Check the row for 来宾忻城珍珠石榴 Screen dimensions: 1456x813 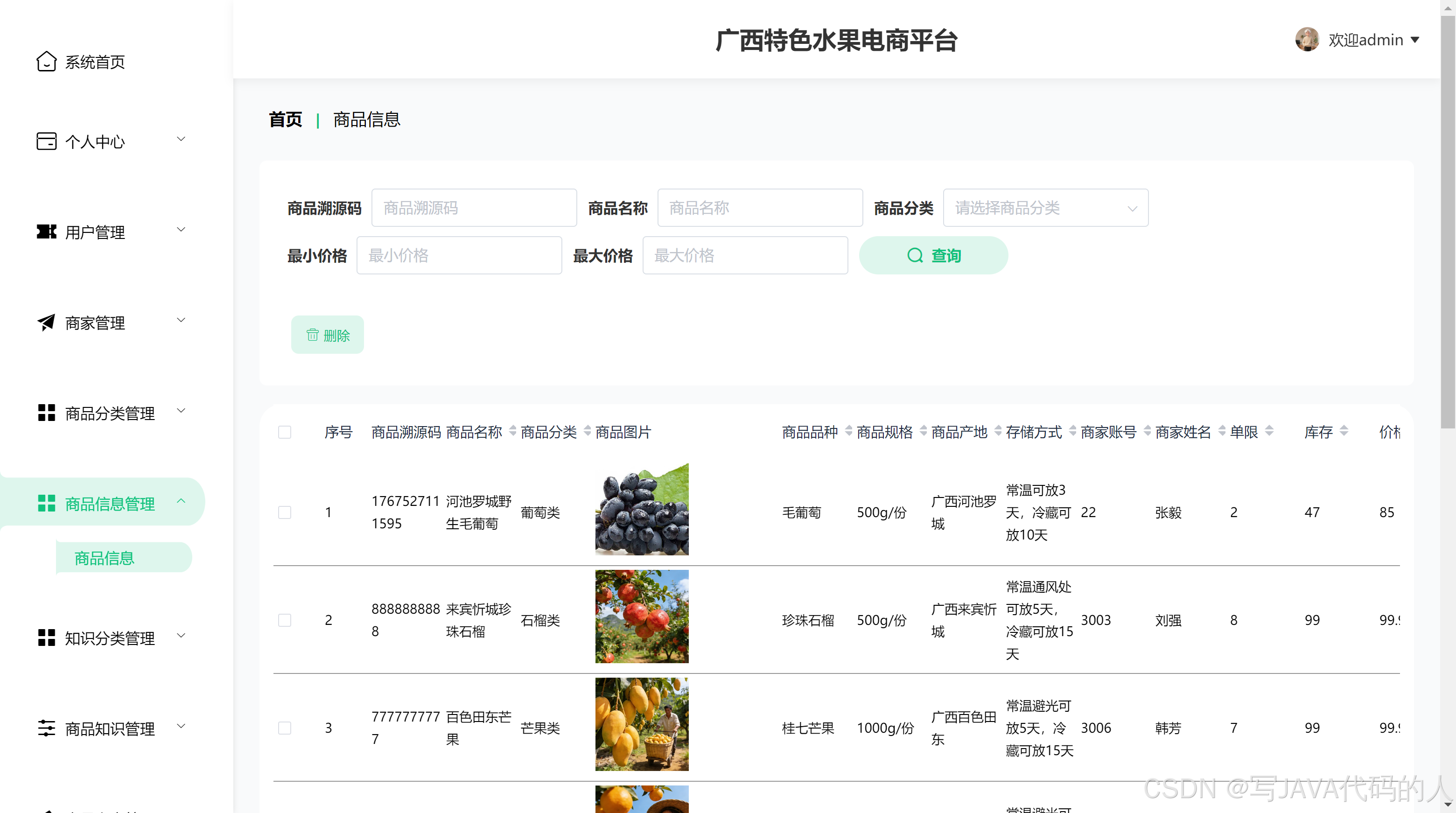pos(284,620)
